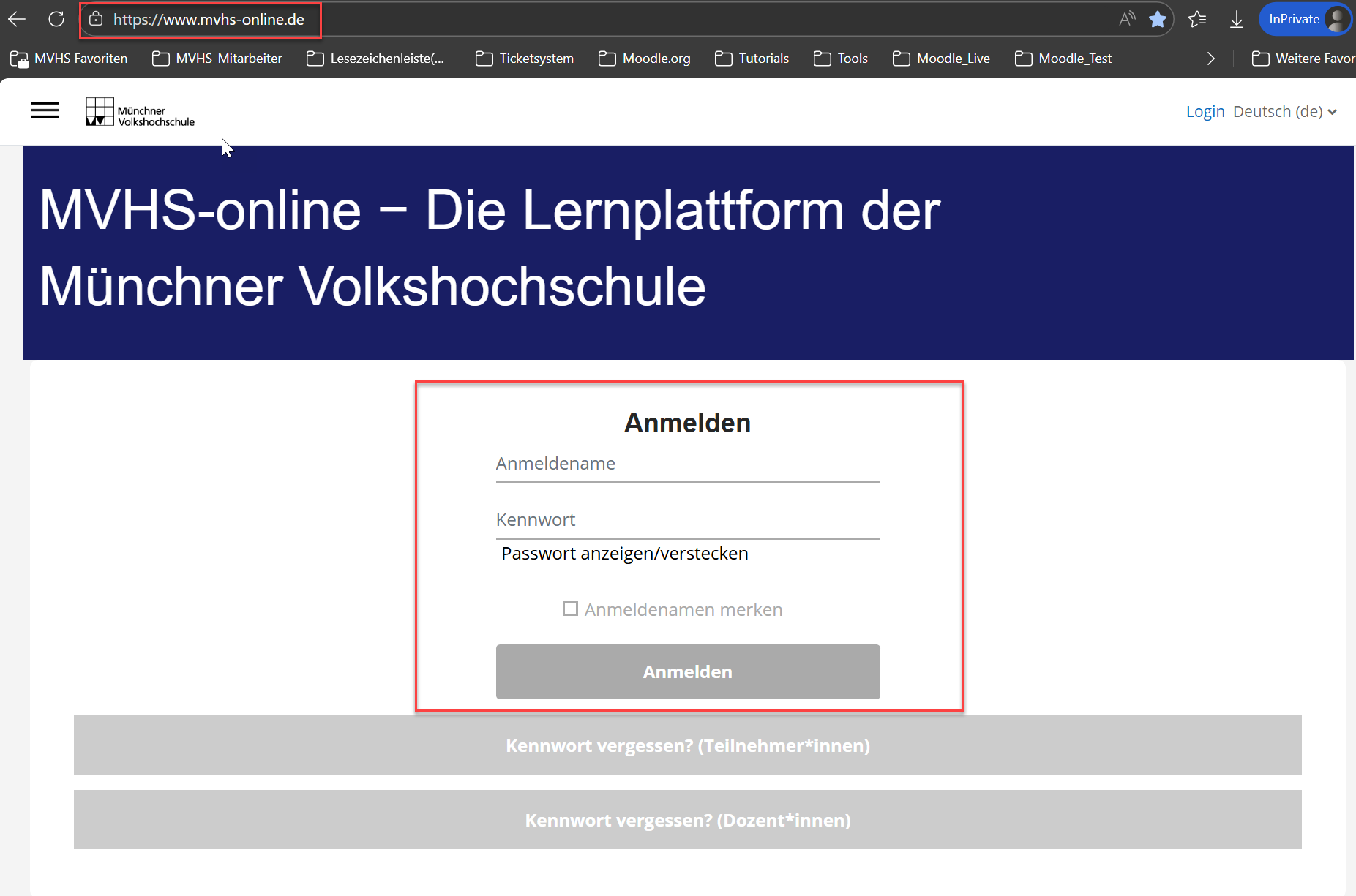Open the favorites list icon
This screenshot has width=1356, height=896.
[1197, 20]
